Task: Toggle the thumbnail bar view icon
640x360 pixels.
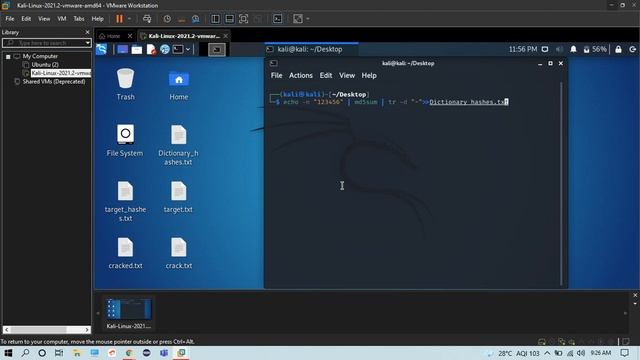Action: 229,19
